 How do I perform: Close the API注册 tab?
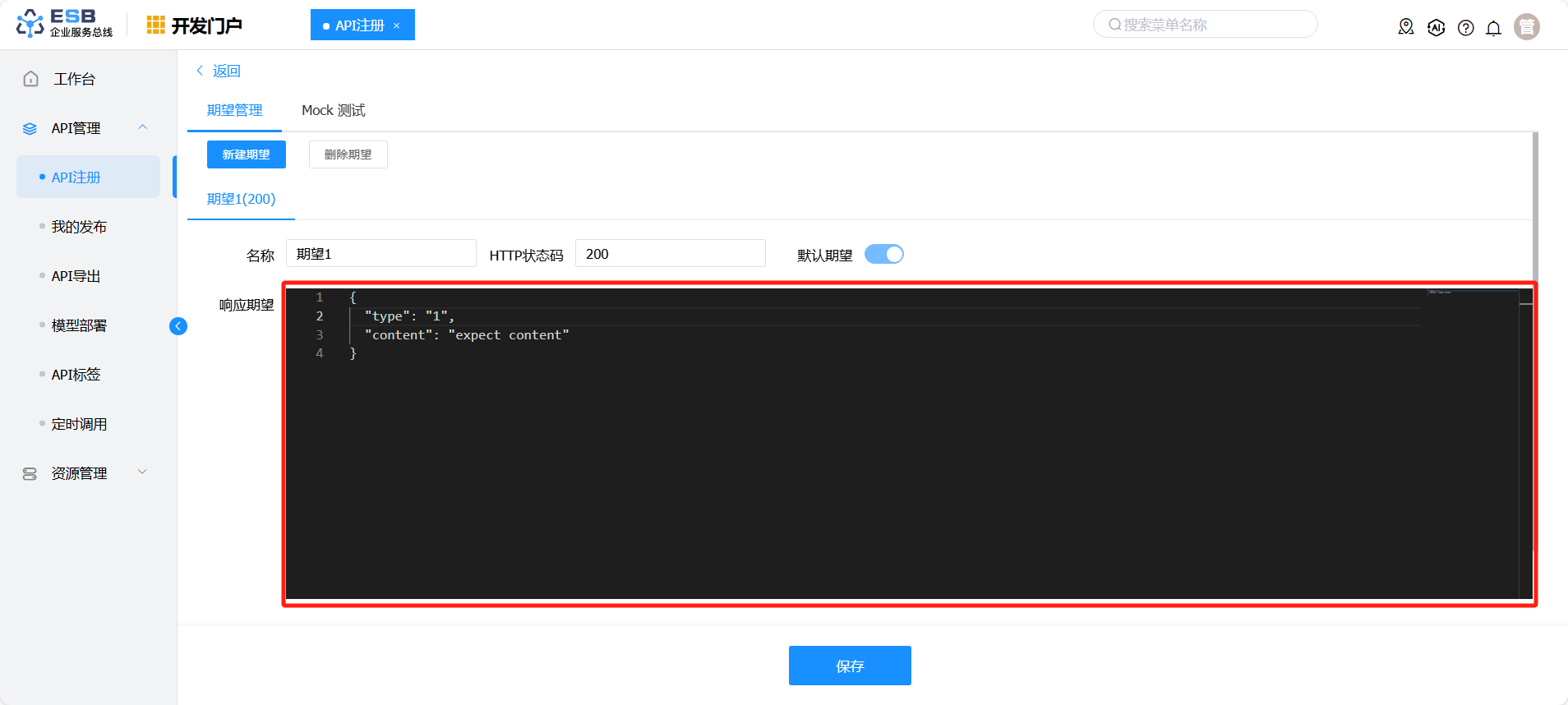coord(396,25)
